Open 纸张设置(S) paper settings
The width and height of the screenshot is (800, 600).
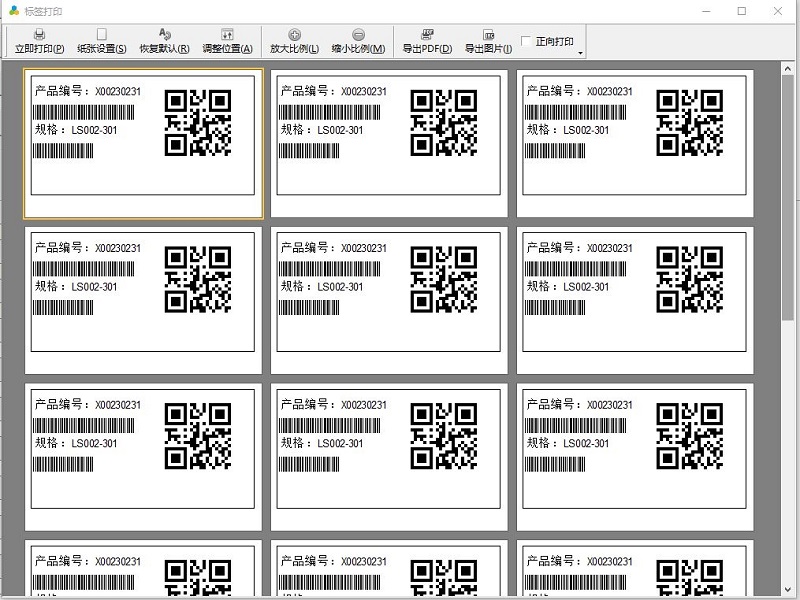[x=102, y=41]
